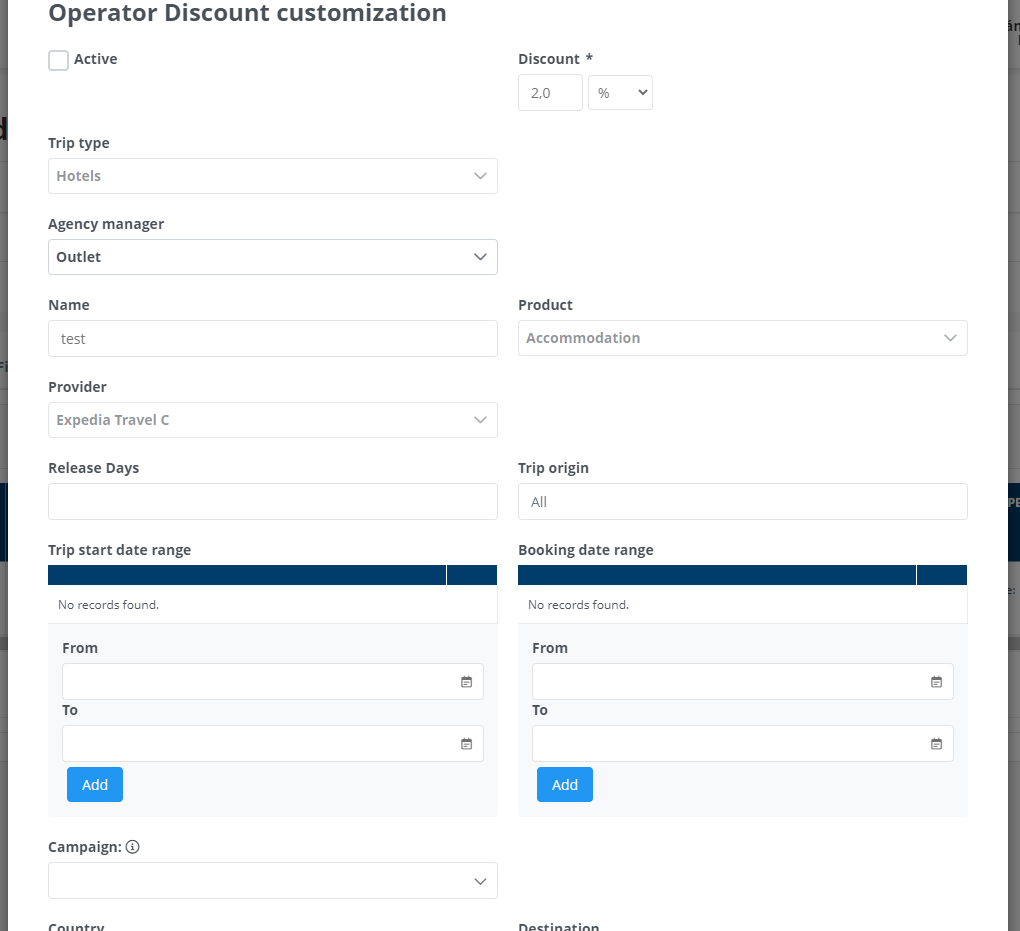Open calendar for Trip start To date
Screen dimensions: 1020x931
[x=466, y=744]
